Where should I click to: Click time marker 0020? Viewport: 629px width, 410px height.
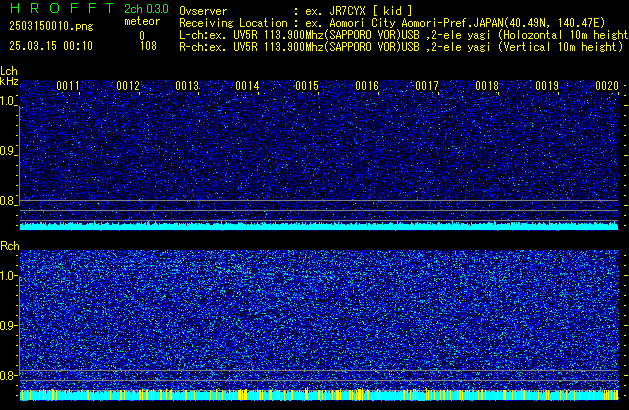coord(607,86)
